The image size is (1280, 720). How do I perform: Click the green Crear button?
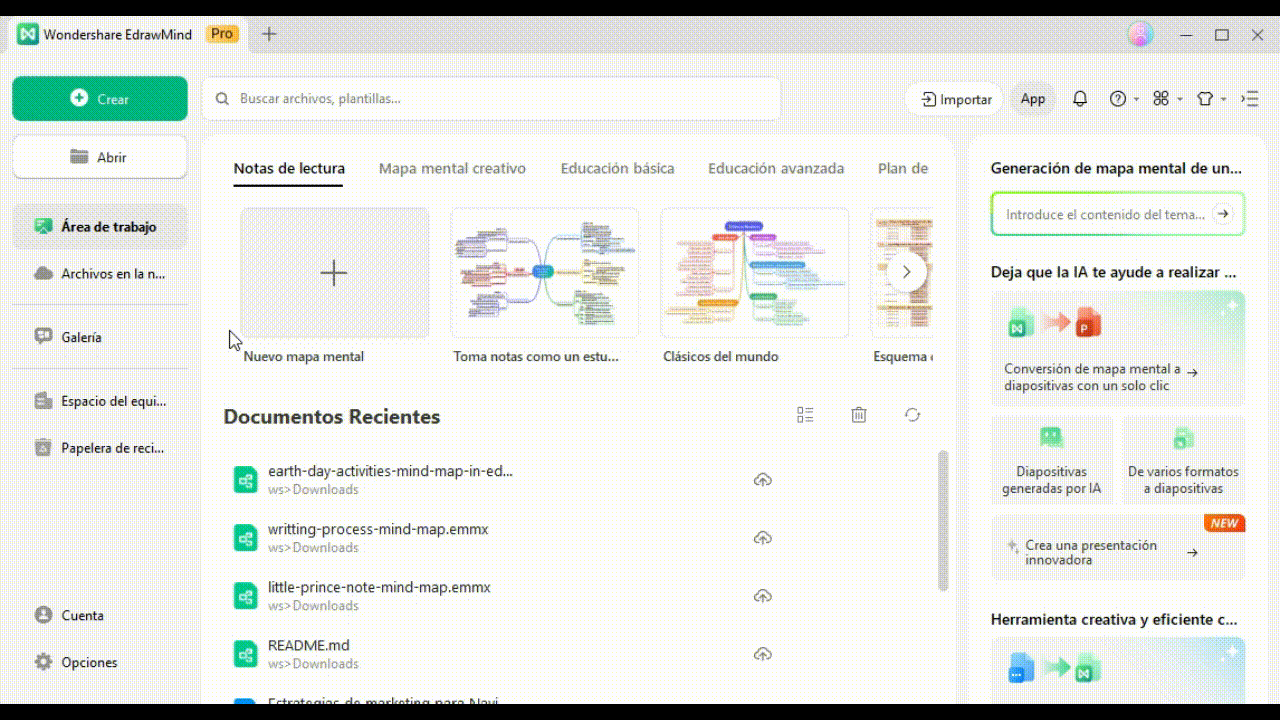pyautogui.click(x=100, y=99)
